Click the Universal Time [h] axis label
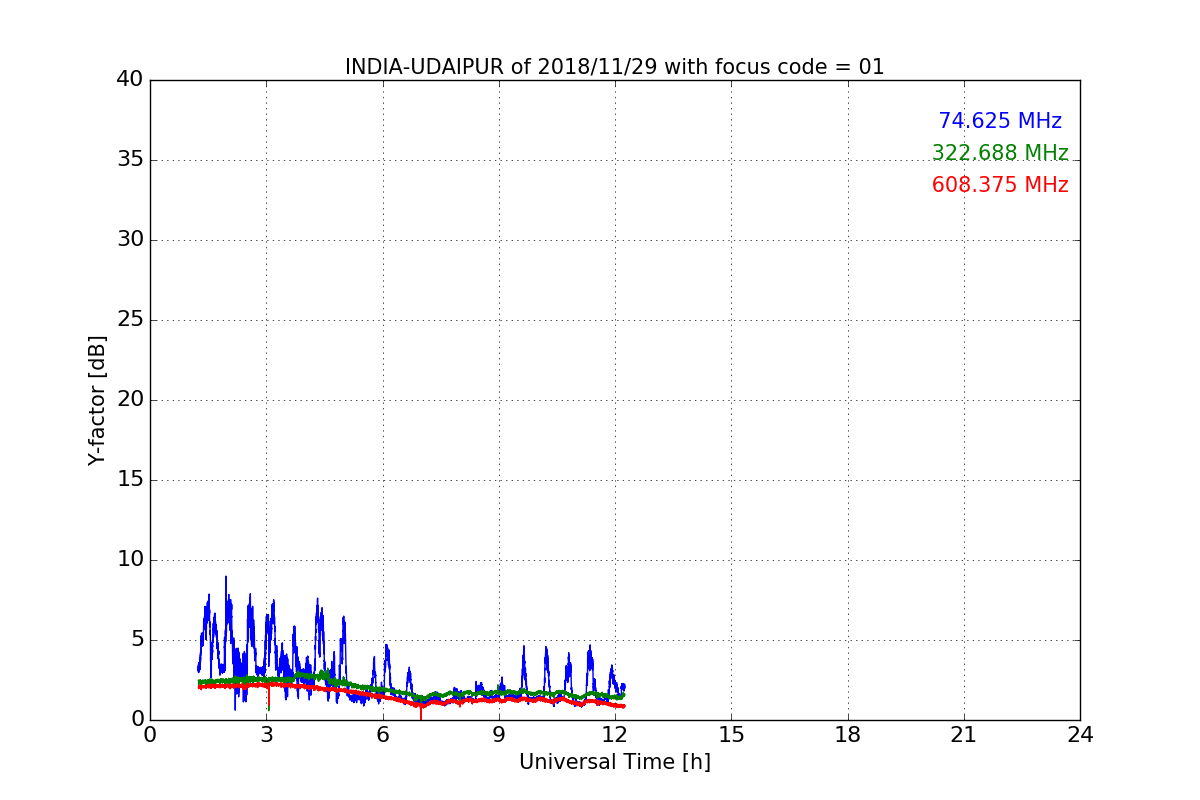1200x800 pixels. point(615,762)
